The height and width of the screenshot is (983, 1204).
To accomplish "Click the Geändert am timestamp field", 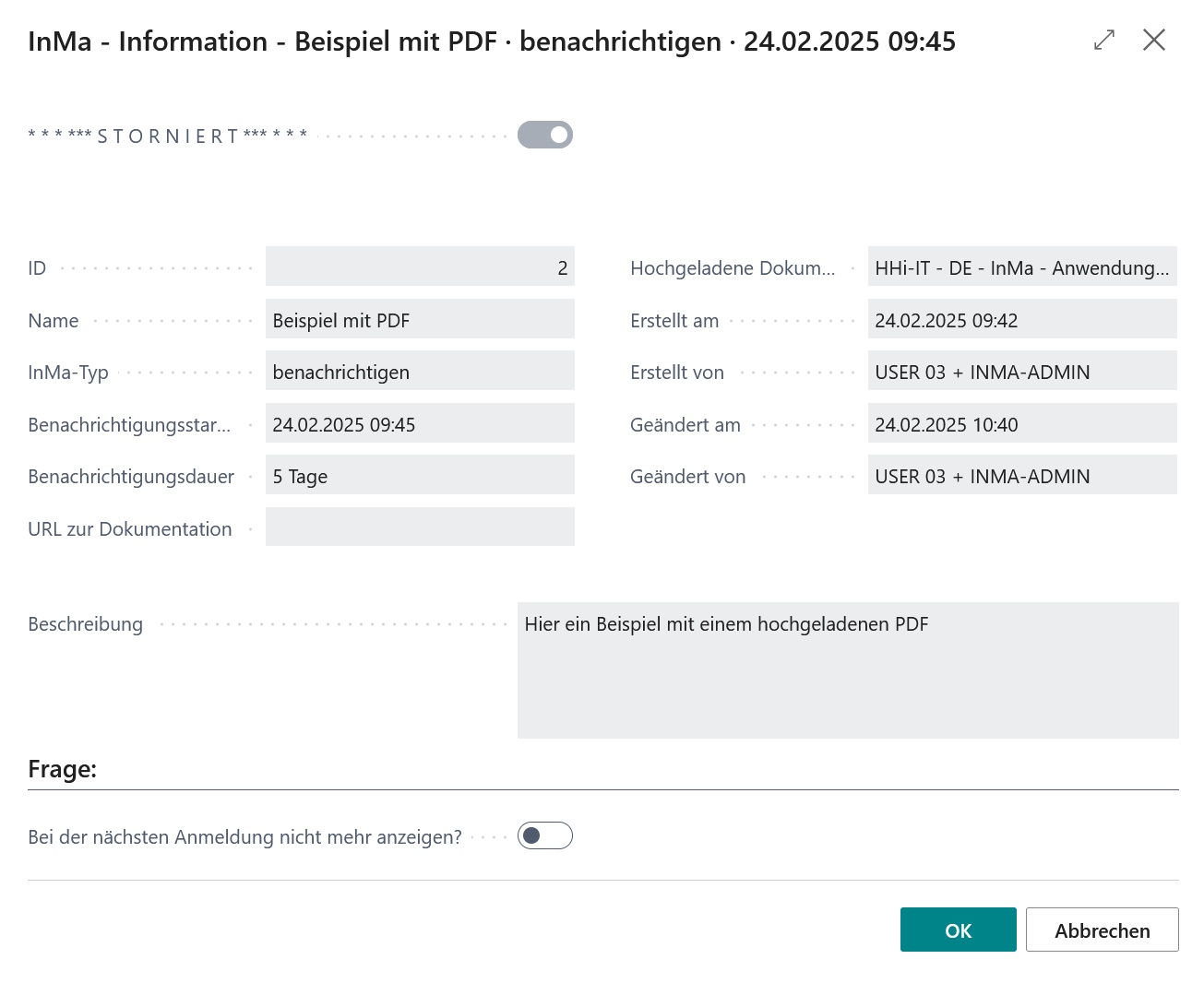I will 1021,424.
